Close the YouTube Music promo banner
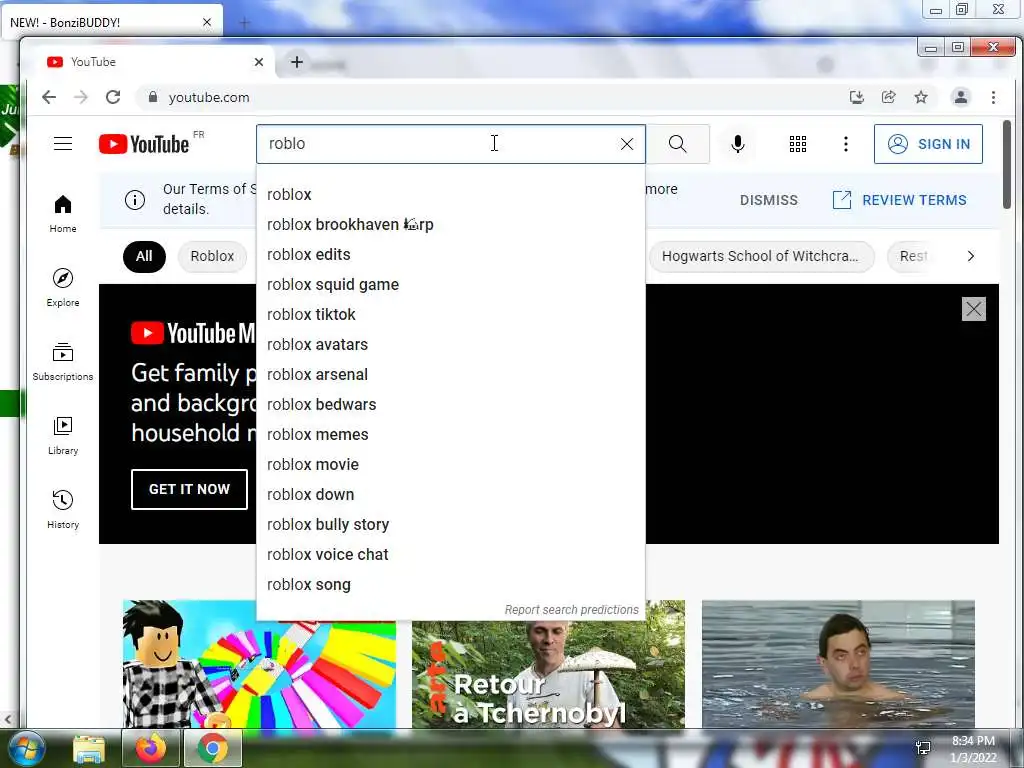 tap(973, 309)
